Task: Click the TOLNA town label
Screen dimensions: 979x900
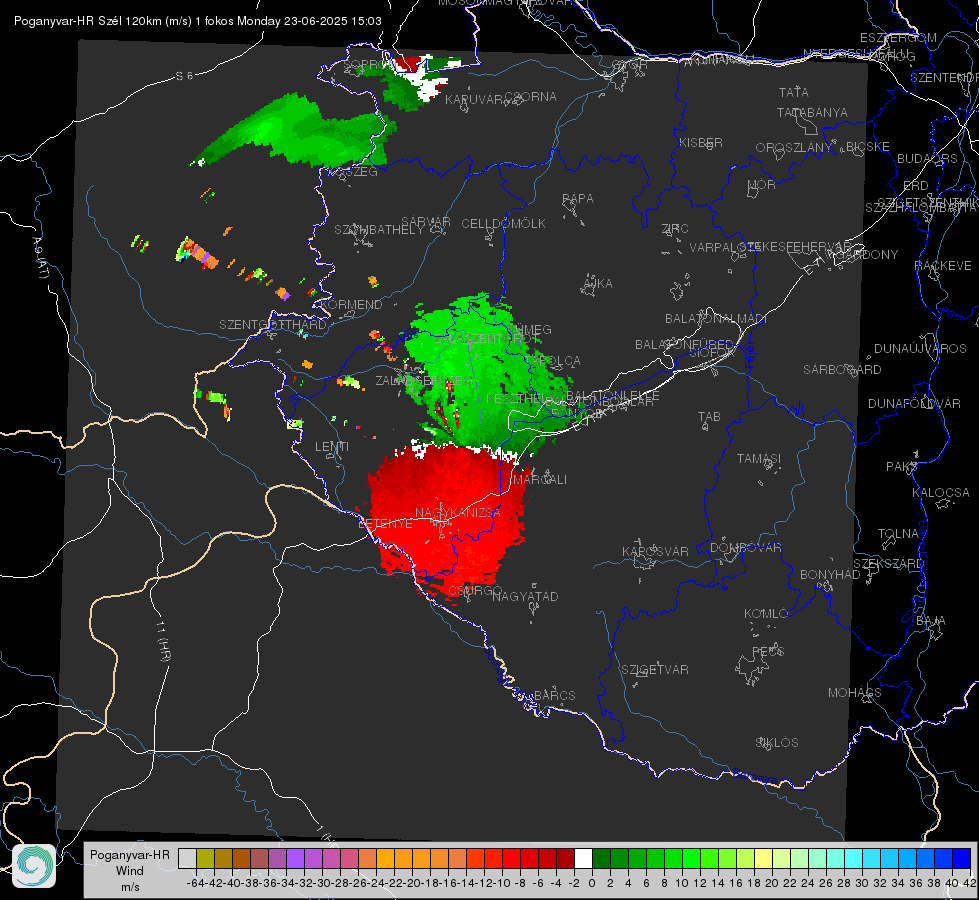Action: [898, 534]
